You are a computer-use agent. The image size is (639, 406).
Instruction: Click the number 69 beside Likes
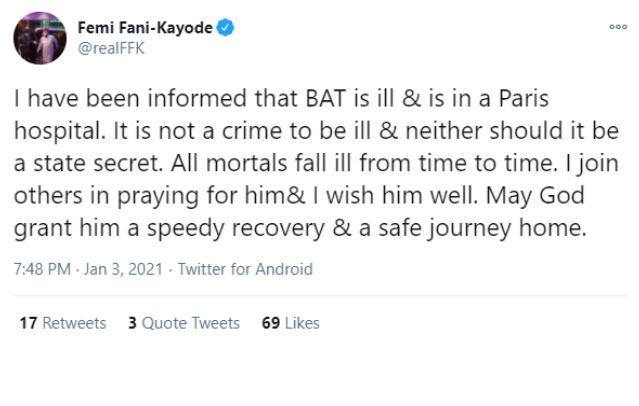[x=270, y=323]
